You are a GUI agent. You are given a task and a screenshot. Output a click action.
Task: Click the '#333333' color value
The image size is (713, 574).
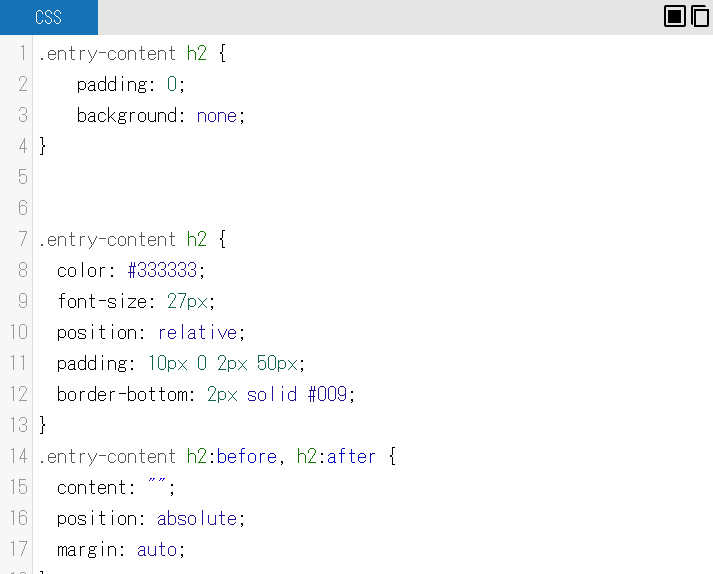162,270
